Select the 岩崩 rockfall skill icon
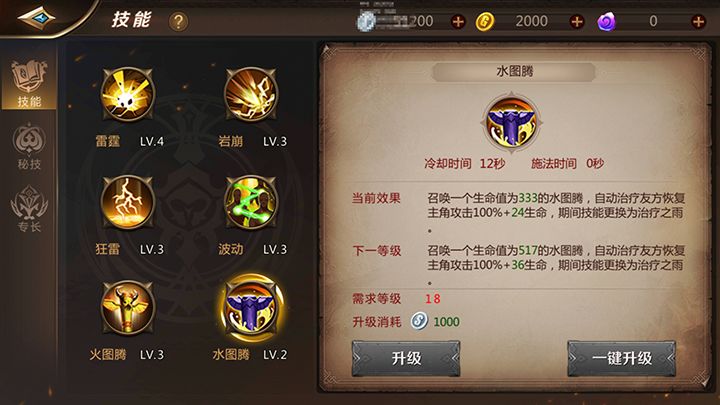 click(251, 94)
